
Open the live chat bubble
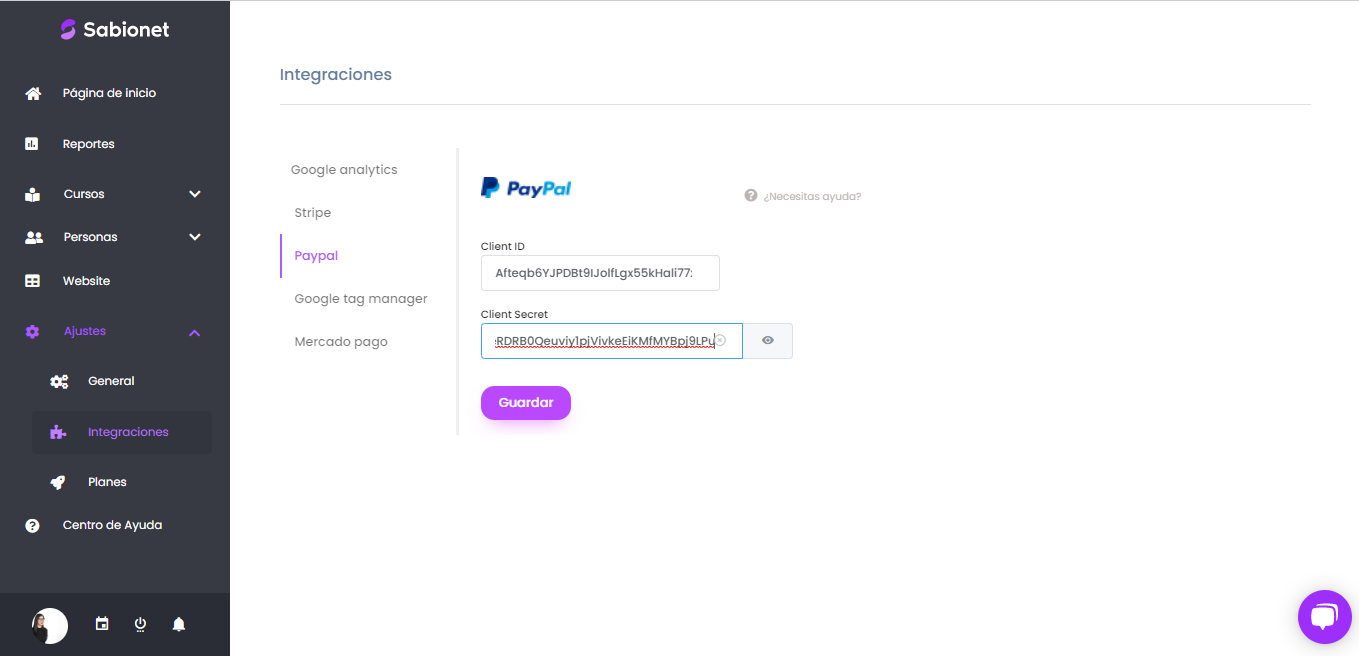click(x=1324, y=617)
